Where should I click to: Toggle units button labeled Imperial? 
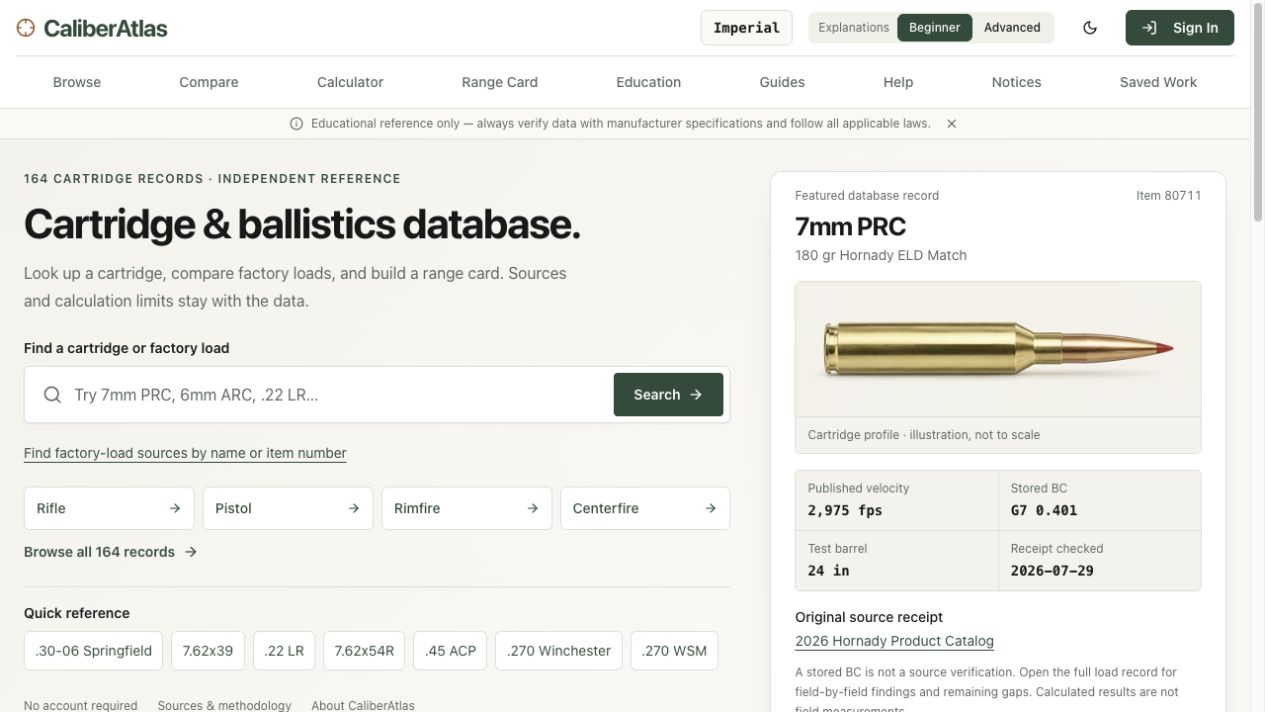(x=746, y=28)
